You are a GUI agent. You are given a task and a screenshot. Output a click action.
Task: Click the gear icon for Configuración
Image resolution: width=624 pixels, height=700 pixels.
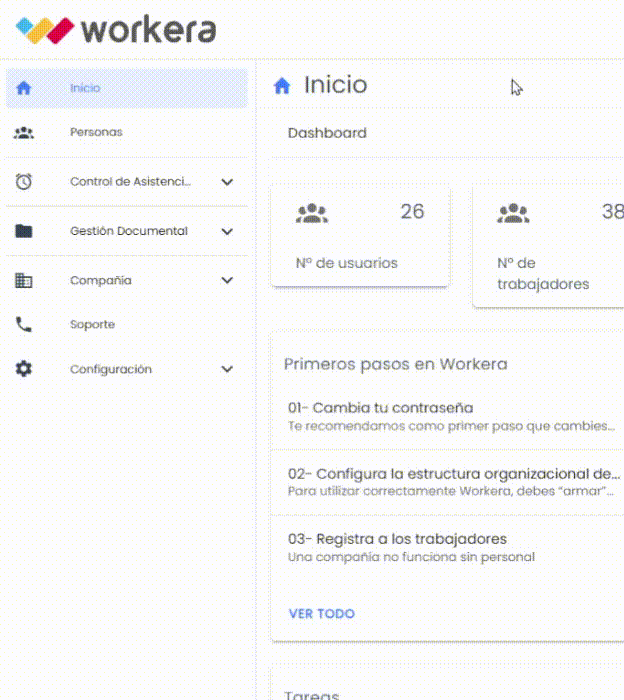[24, 369]
